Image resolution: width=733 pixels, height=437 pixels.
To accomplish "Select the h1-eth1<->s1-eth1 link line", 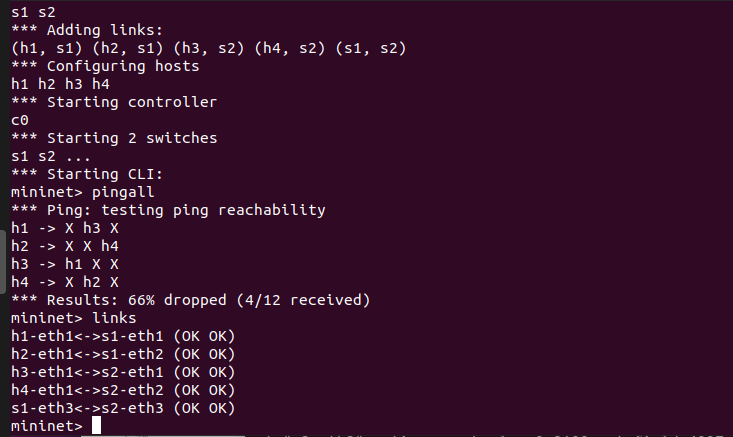I will point(122,336).
